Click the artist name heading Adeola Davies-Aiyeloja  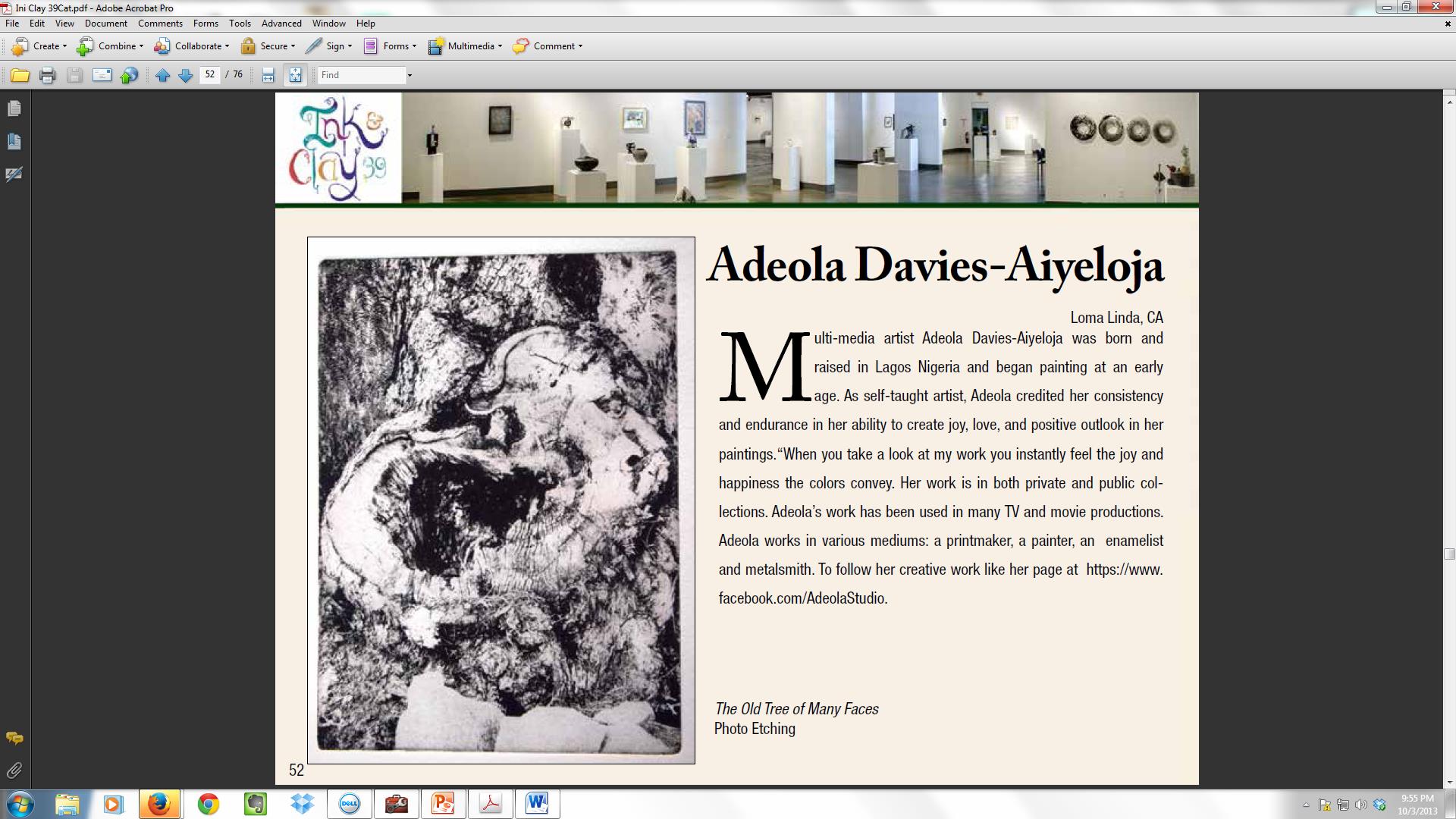(x=935, y=266)
